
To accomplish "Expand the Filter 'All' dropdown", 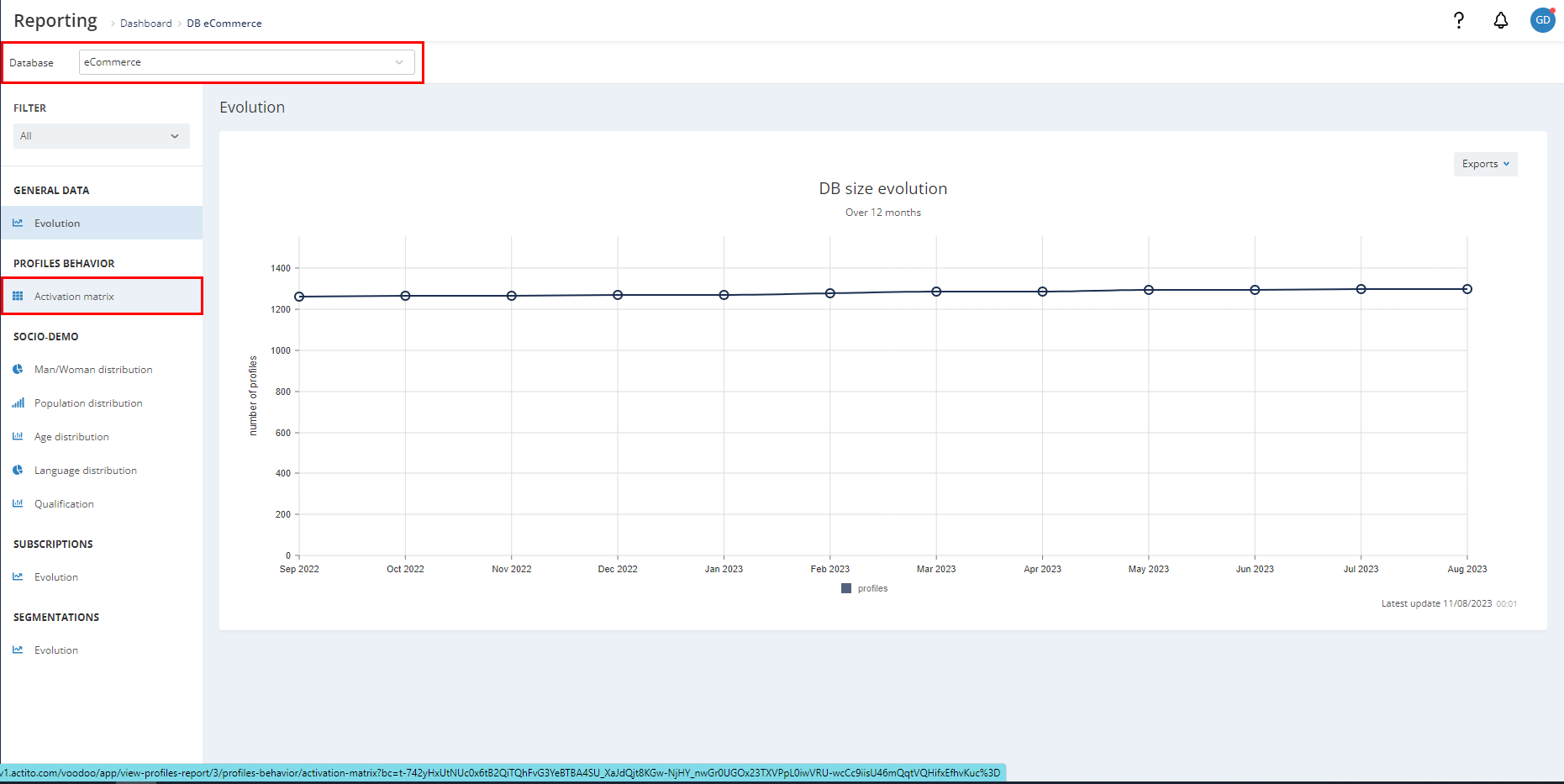I will [x=102, y=136].
